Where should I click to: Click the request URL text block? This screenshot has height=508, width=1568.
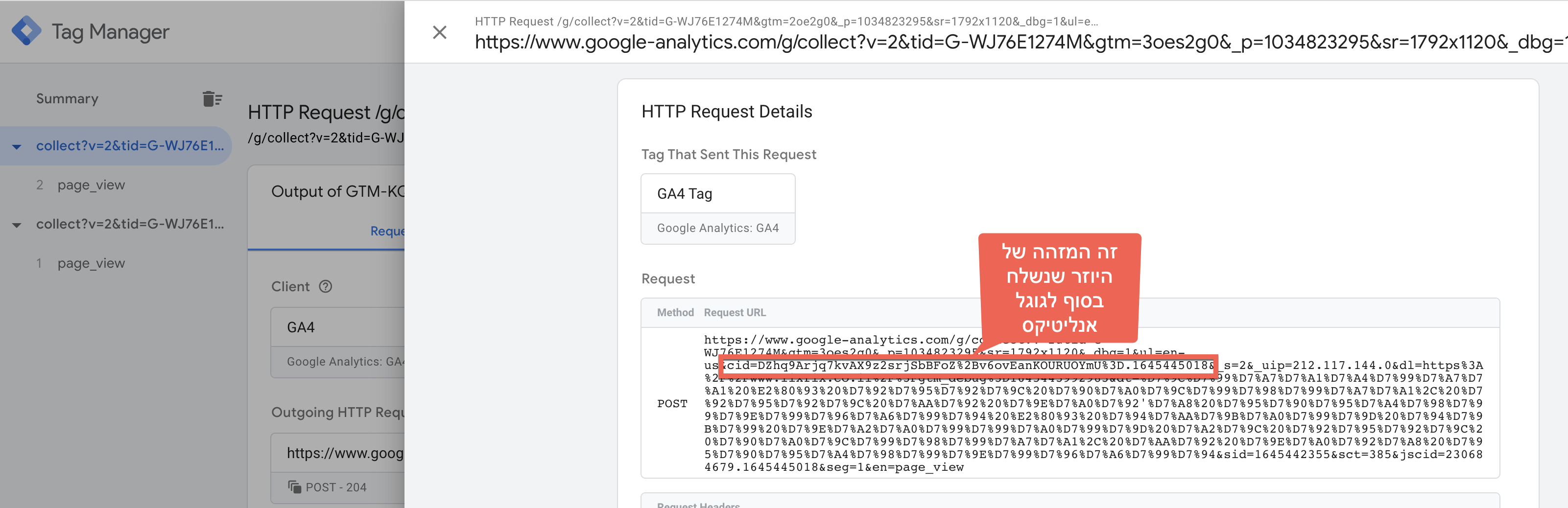1093,403
